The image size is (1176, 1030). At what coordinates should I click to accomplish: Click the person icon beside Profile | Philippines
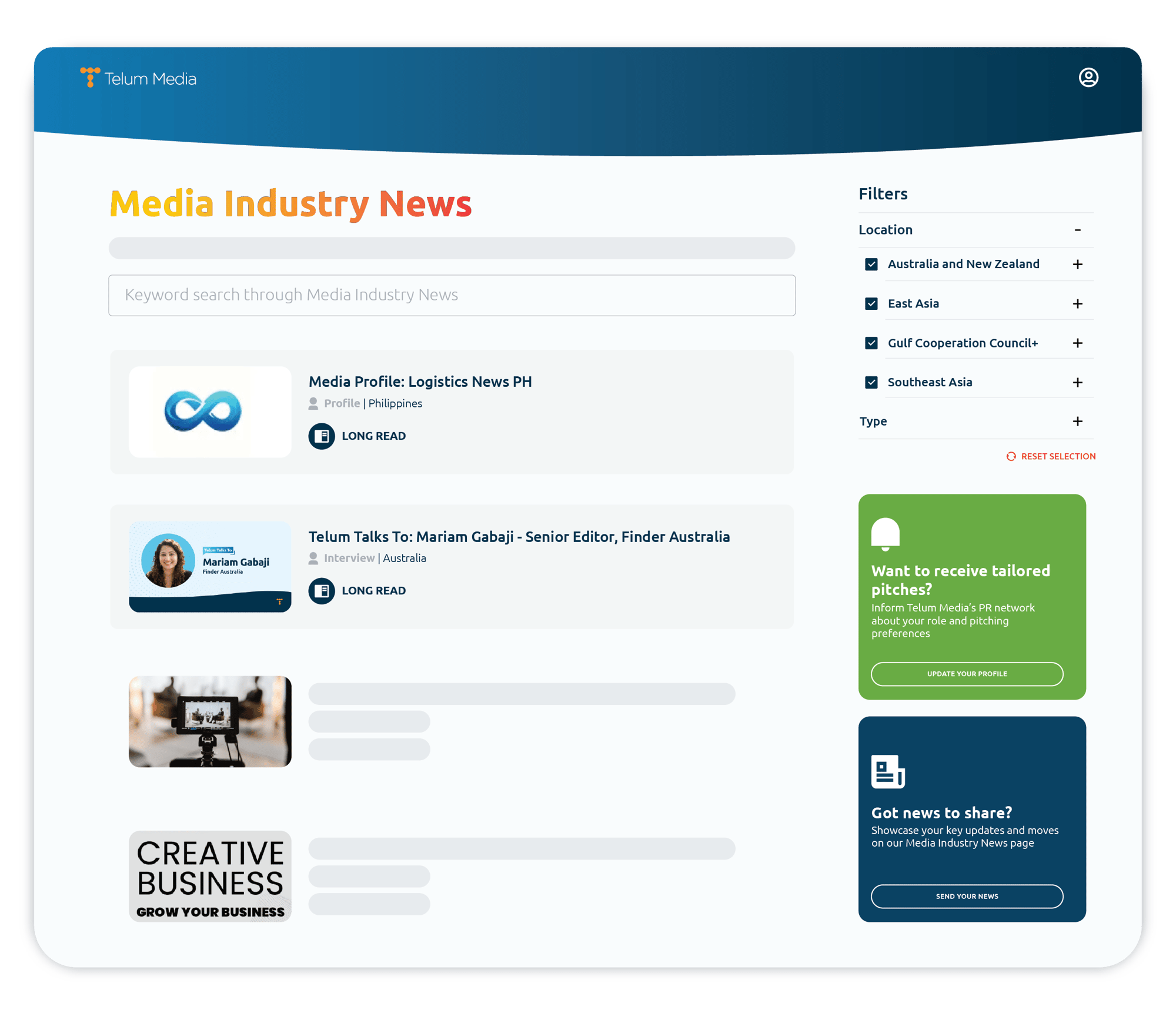[x=313, y=403]
